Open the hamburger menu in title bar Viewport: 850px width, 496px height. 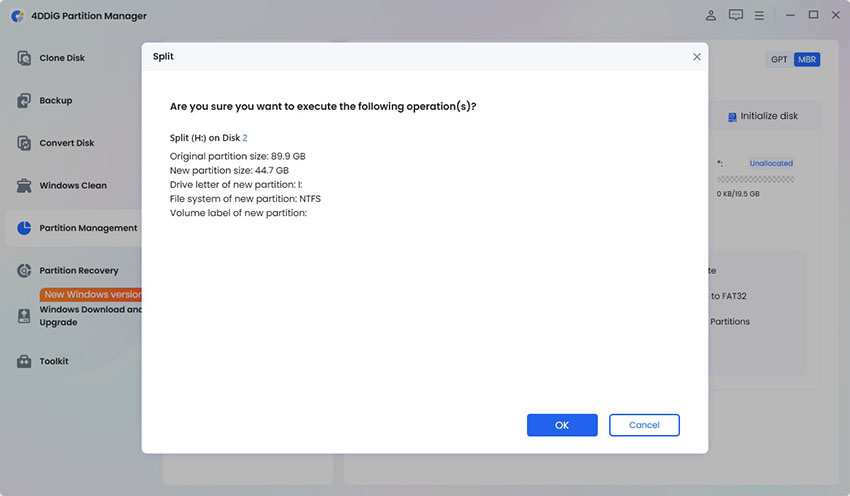pos(759,16)
